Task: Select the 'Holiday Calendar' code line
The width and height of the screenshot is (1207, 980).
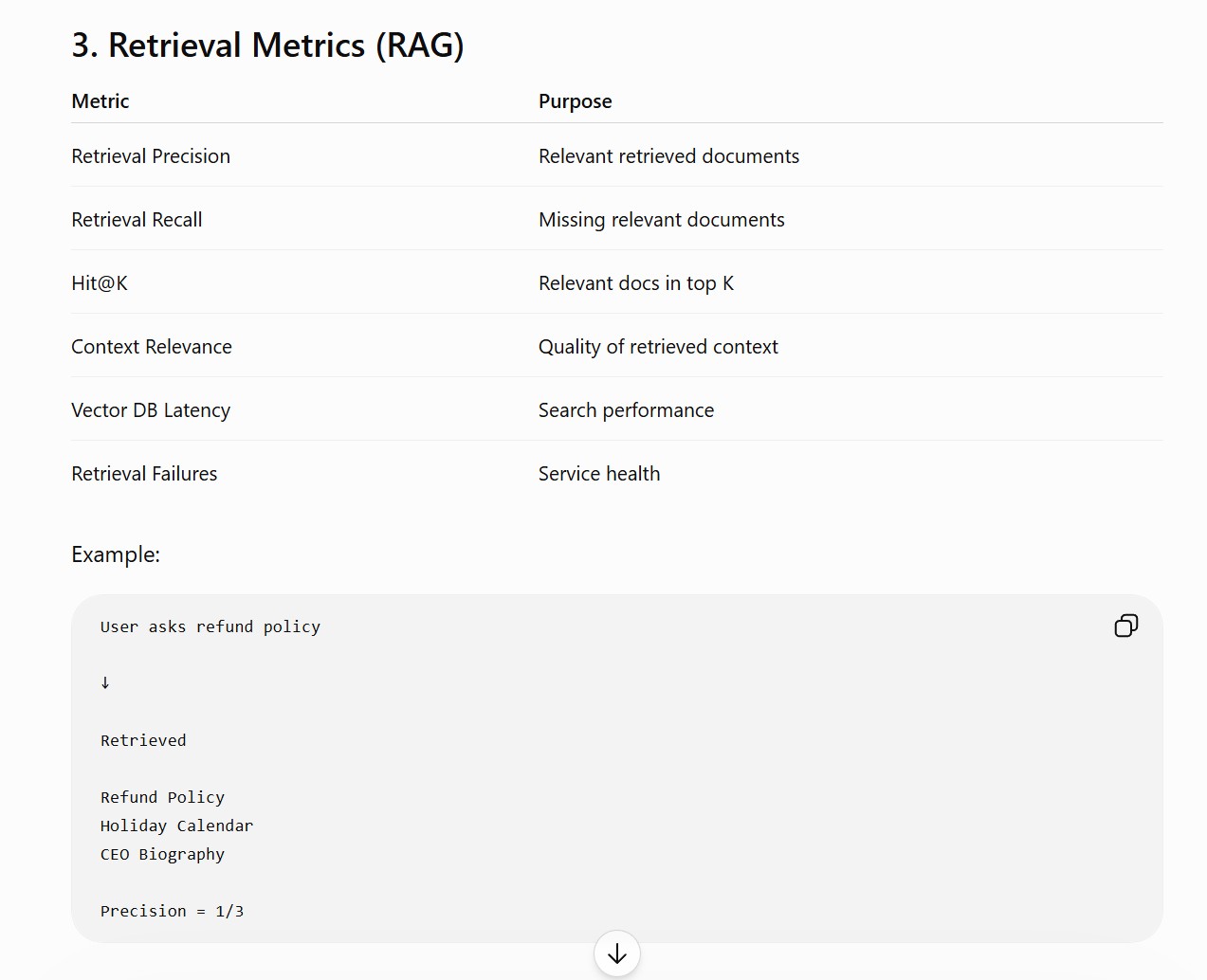Action: pyautogui.click(x=176, y=826)
